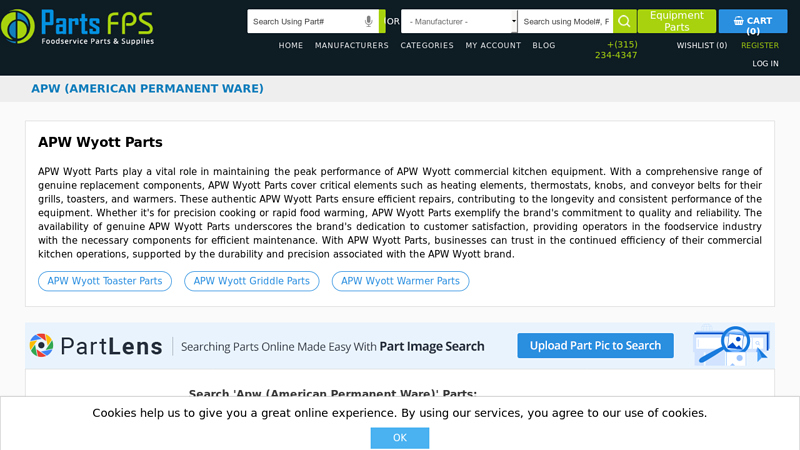The height and width of the screenshot is (450, 800).
Task: Click Upload Part Pic to Search
Action: [x=595, y=345]
